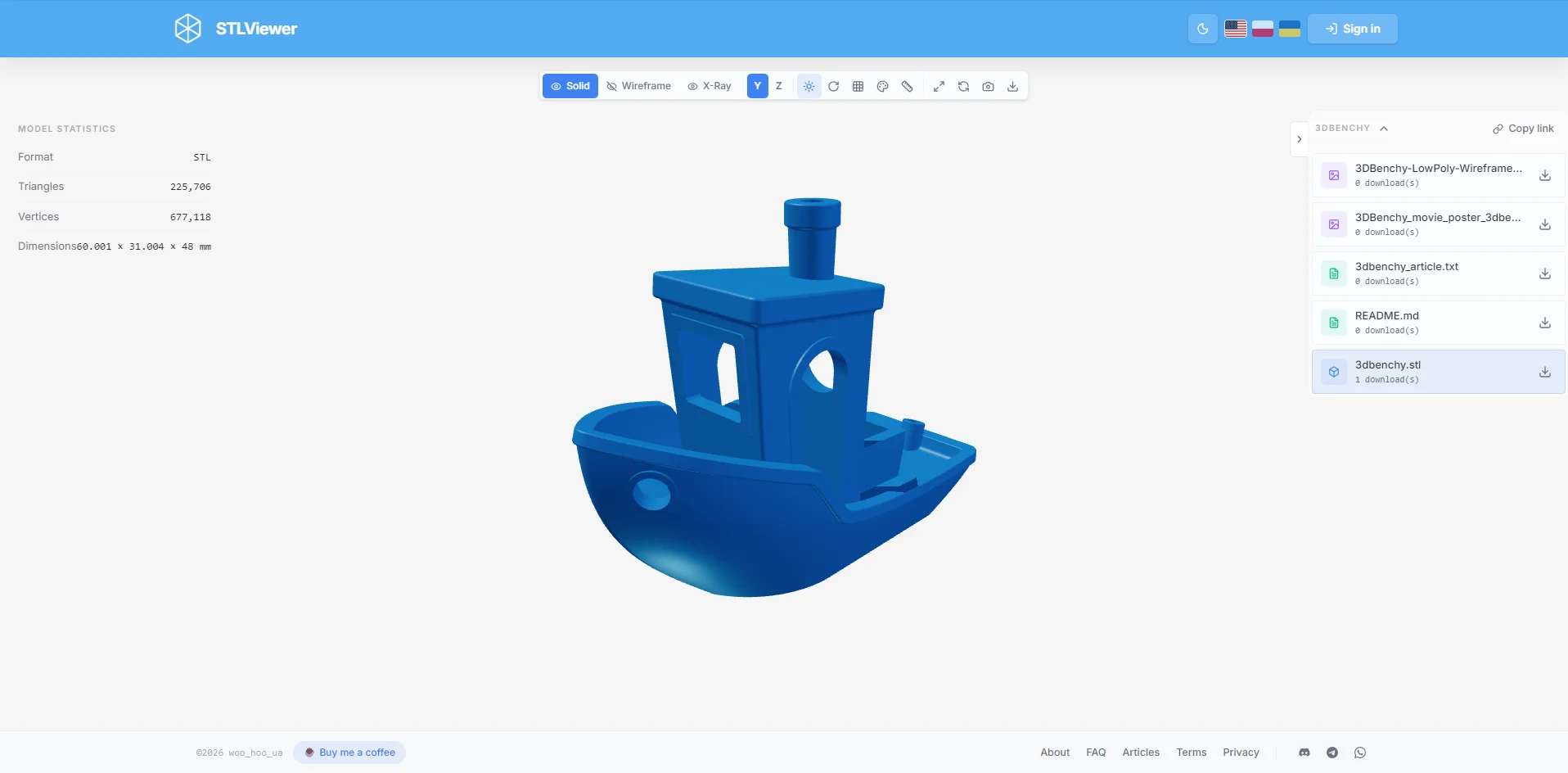Viewport: 1568px width, 773px height.
Task: Collapse the files side panel chevron
Action: tap(1300, 139)
